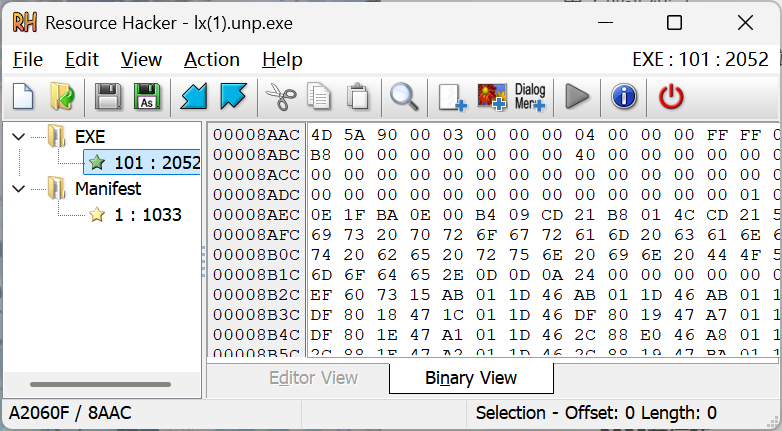Image resolution: width=782 pixels, height=431 pixels.
Task: Save the file with the floppy icon
Action: point(108,96)
